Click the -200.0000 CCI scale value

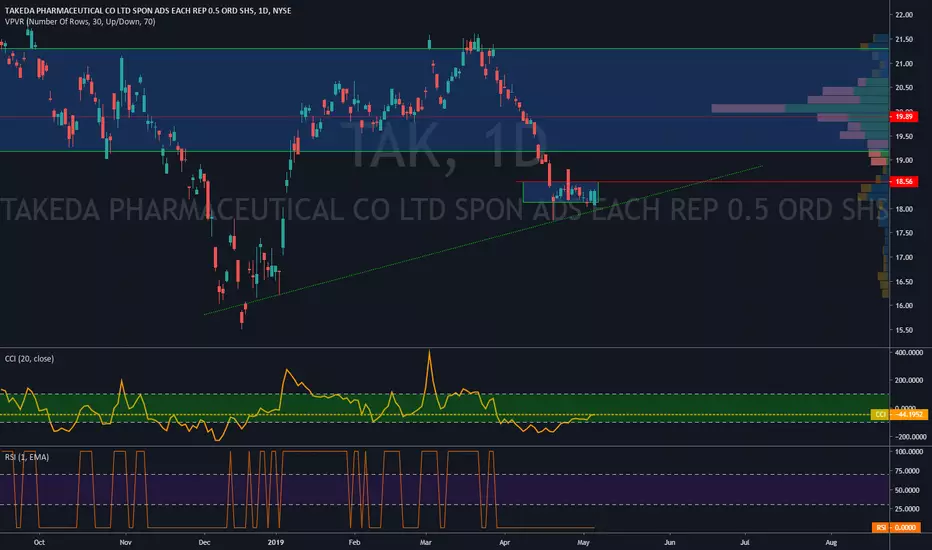coord(909,436)
